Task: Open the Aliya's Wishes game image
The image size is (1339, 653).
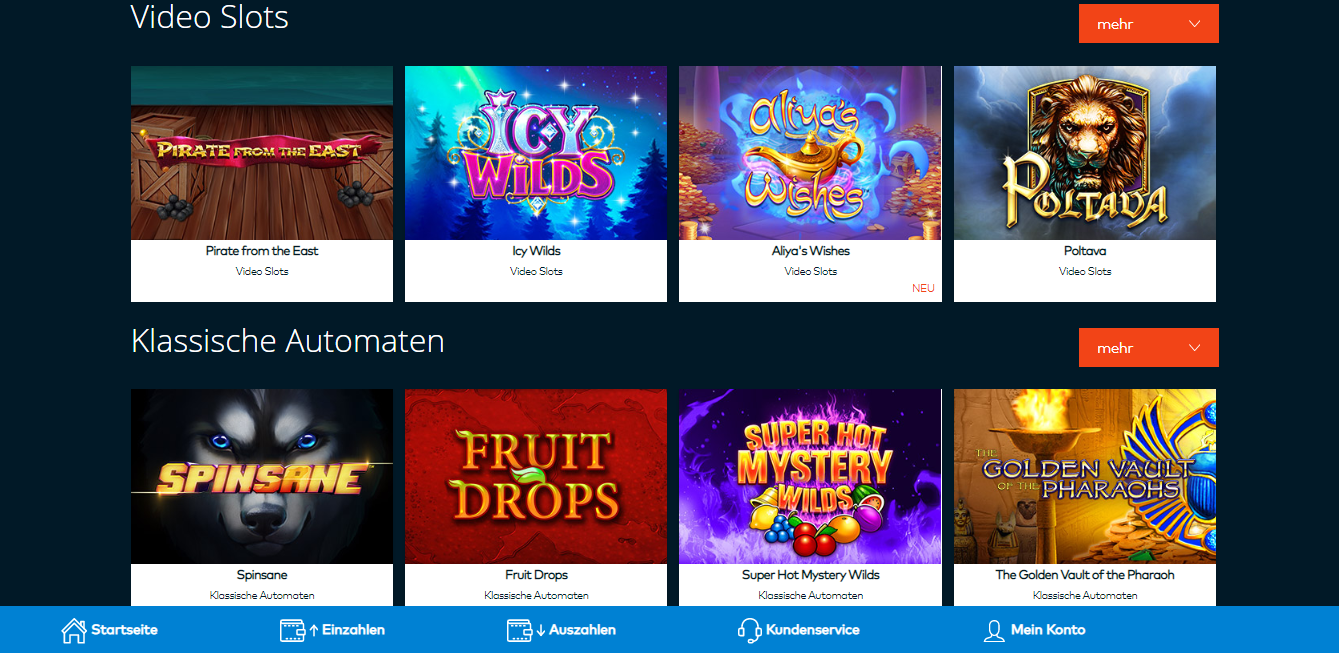Action: [x=810, y=153]
